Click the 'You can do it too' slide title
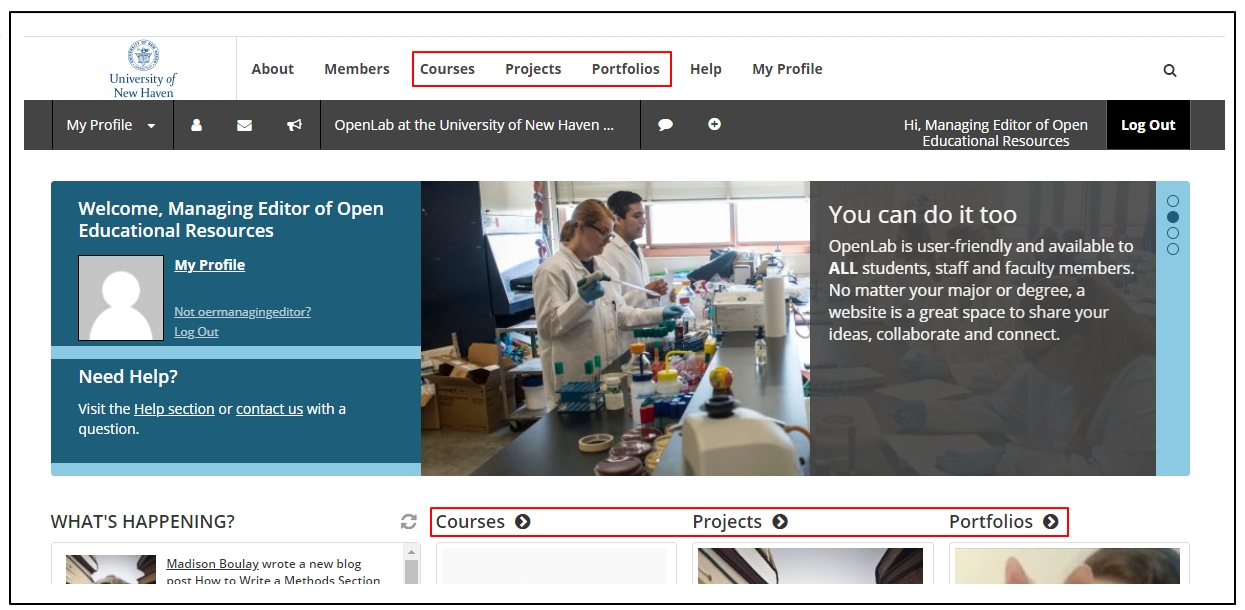 click(923, 215)
